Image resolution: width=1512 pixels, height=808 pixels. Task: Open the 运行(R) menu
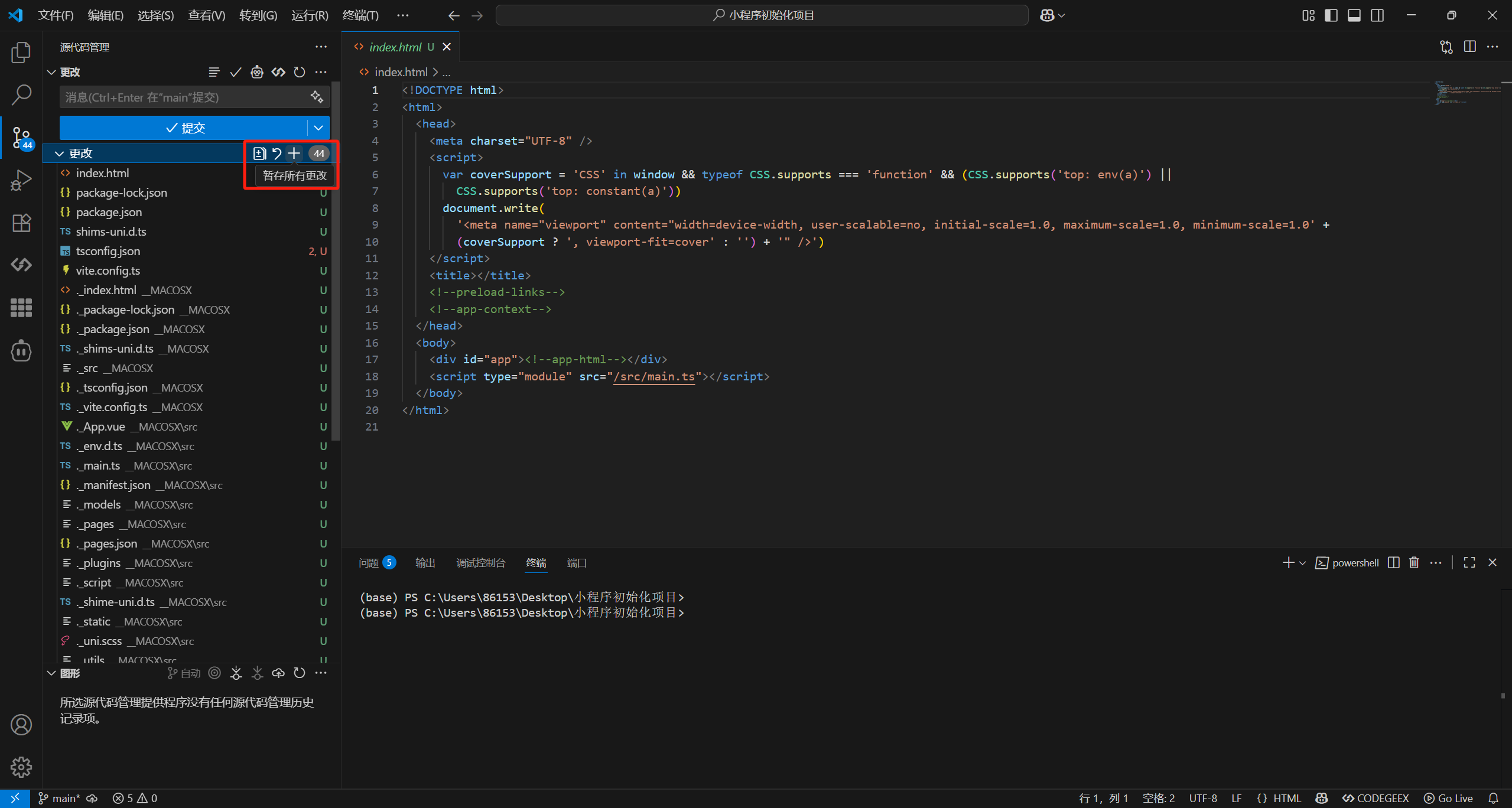coord(310,15)
